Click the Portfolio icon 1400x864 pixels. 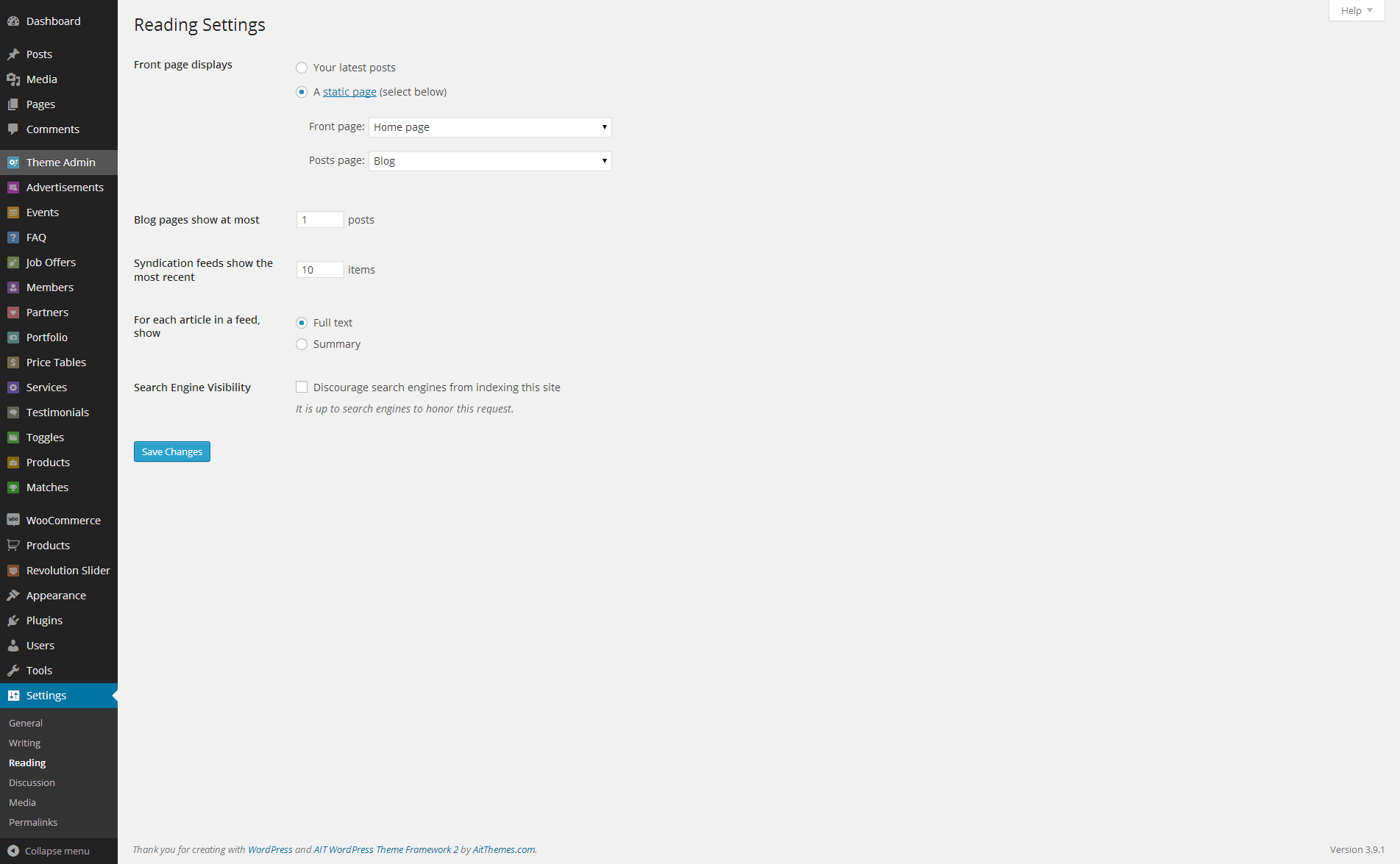[x=13, y=338]
